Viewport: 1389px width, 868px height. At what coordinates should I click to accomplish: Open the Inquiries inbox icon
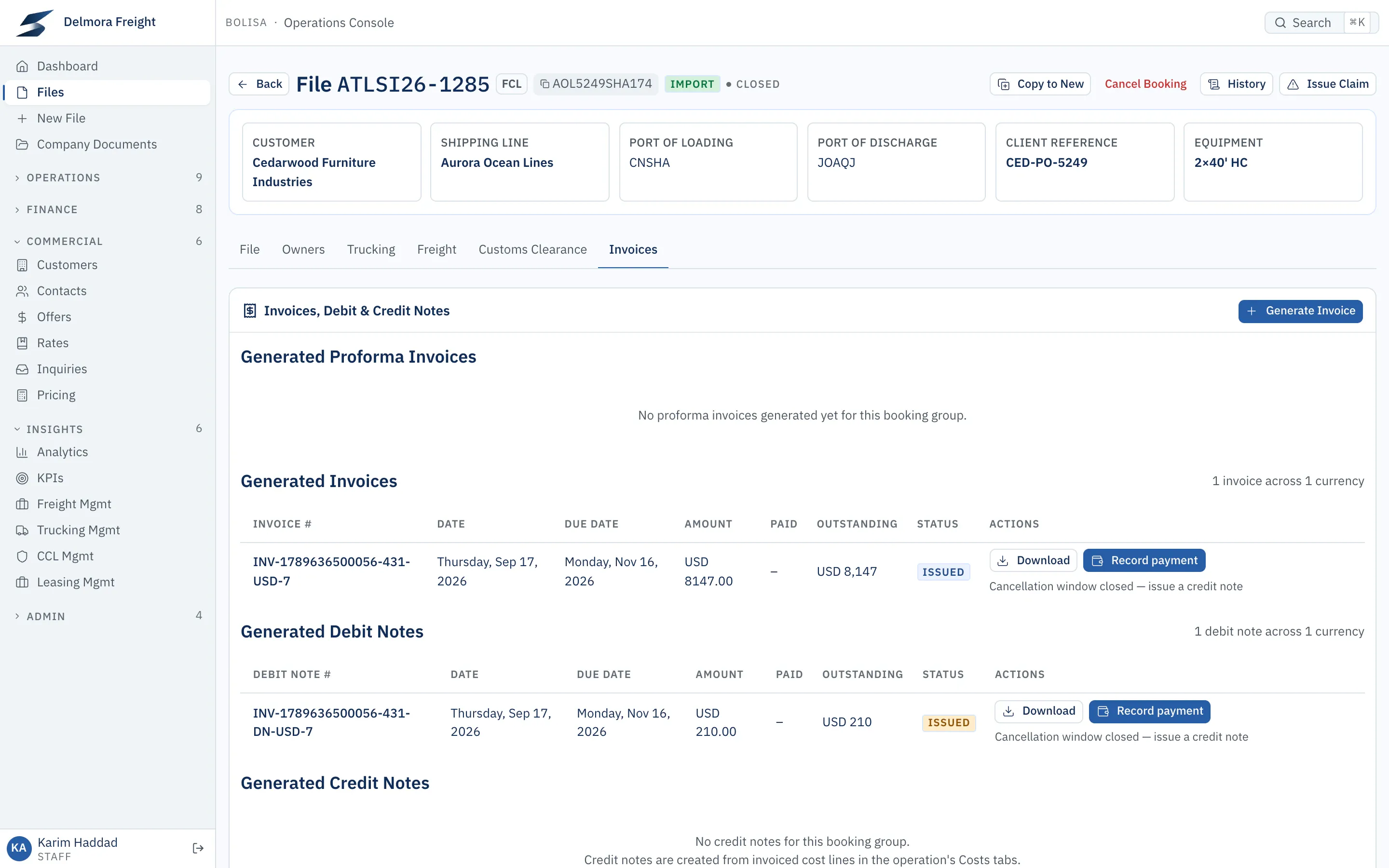click(22, 369)
